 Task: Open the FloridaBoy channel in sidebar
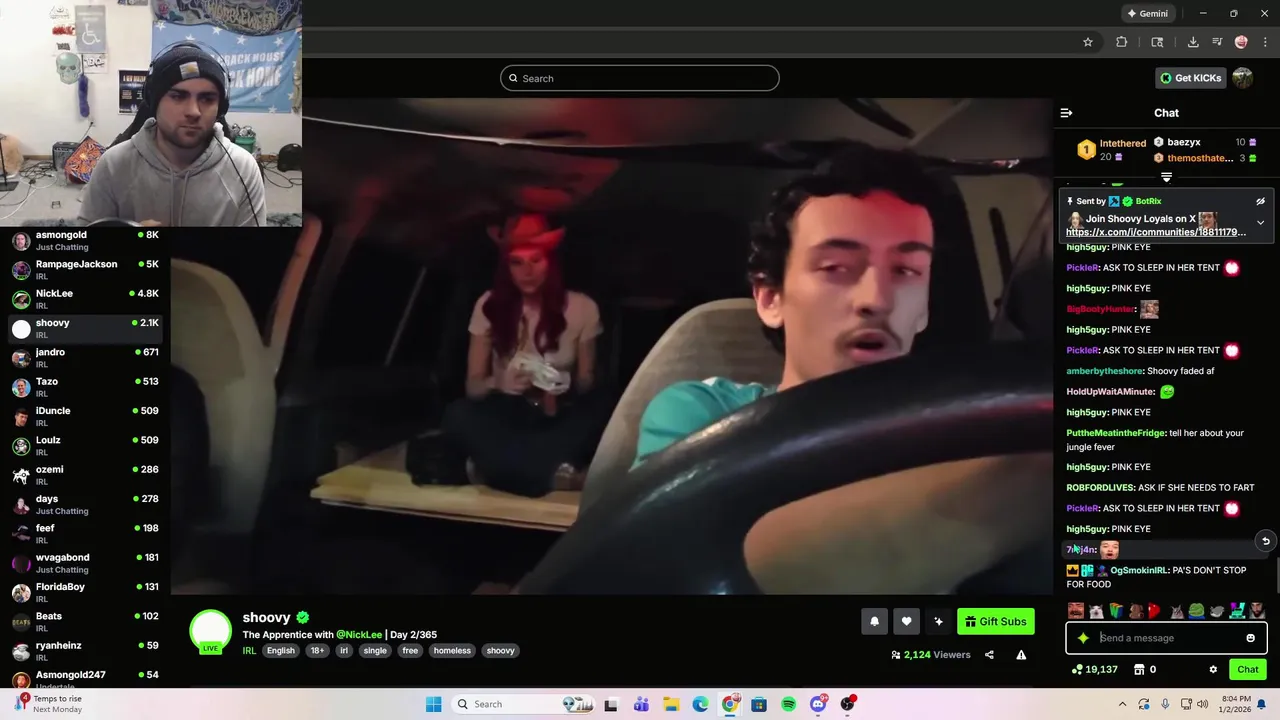(x=85, y=591)
